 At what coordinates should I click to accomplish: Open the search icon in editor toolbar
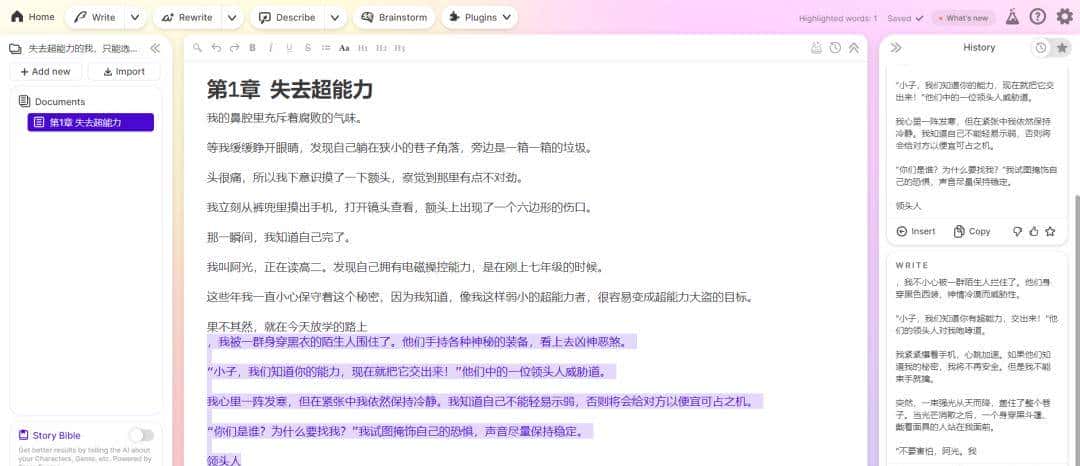click(x=198, y=47)
